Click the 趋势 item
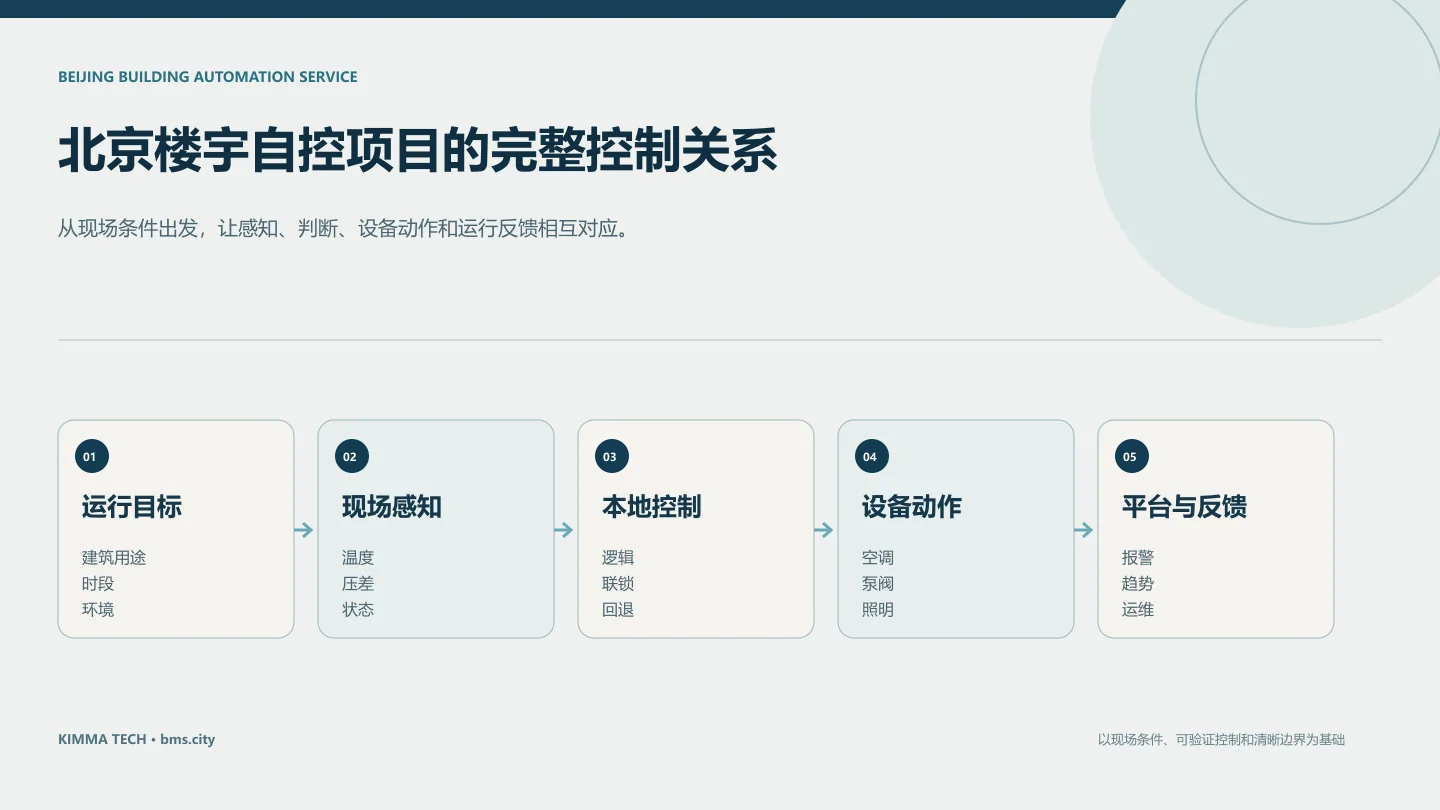 pyautogui.click(x=1138, y=584)
